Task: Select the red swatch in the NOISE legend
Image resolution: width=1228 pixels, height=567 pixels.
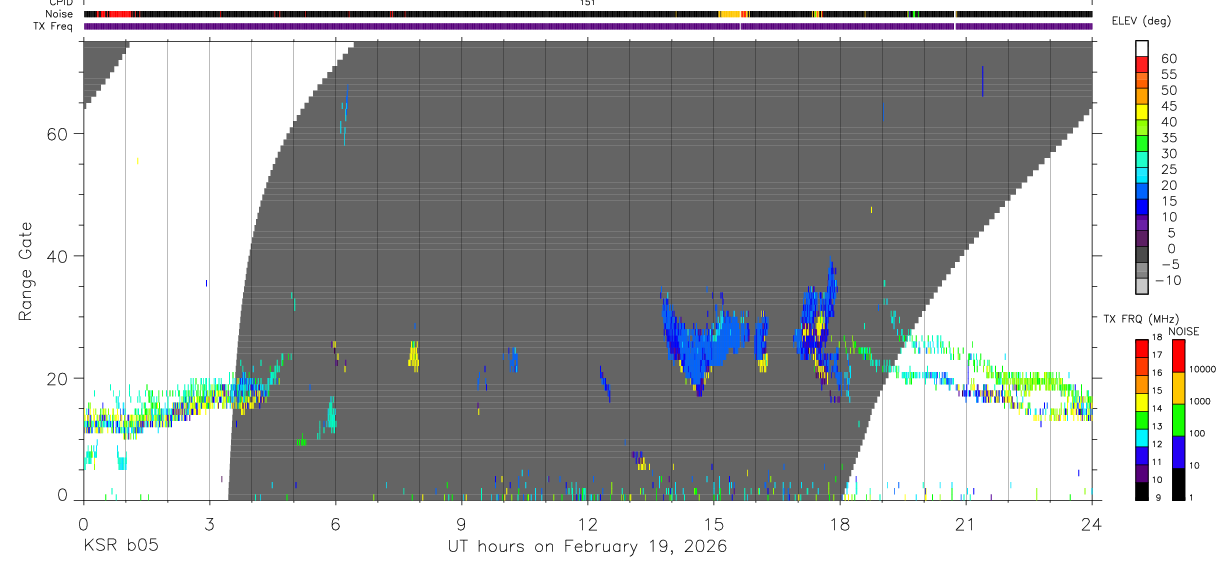Action: click(1177, 356)
